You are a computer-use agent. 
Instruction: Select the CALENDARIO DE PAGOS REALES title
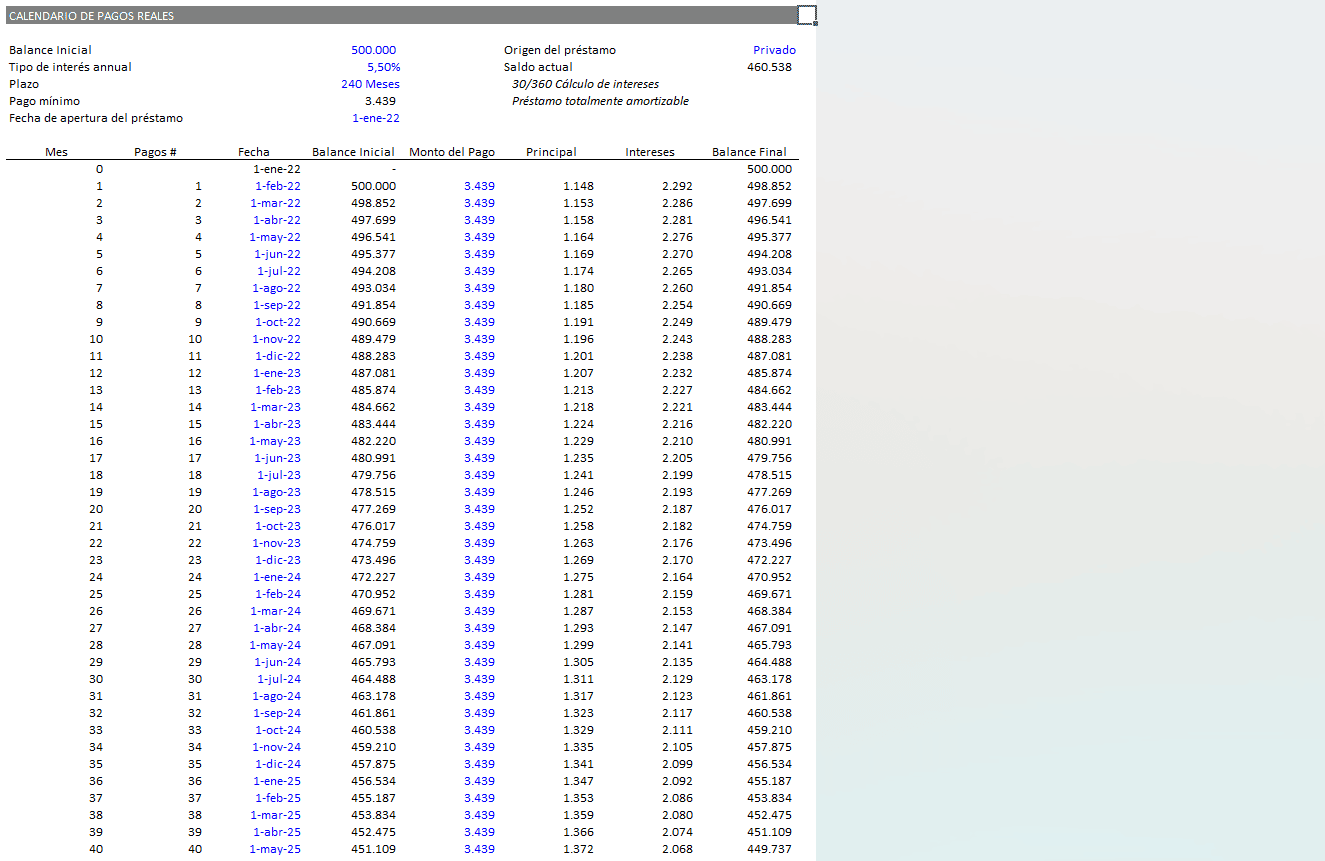click(91, 16)
